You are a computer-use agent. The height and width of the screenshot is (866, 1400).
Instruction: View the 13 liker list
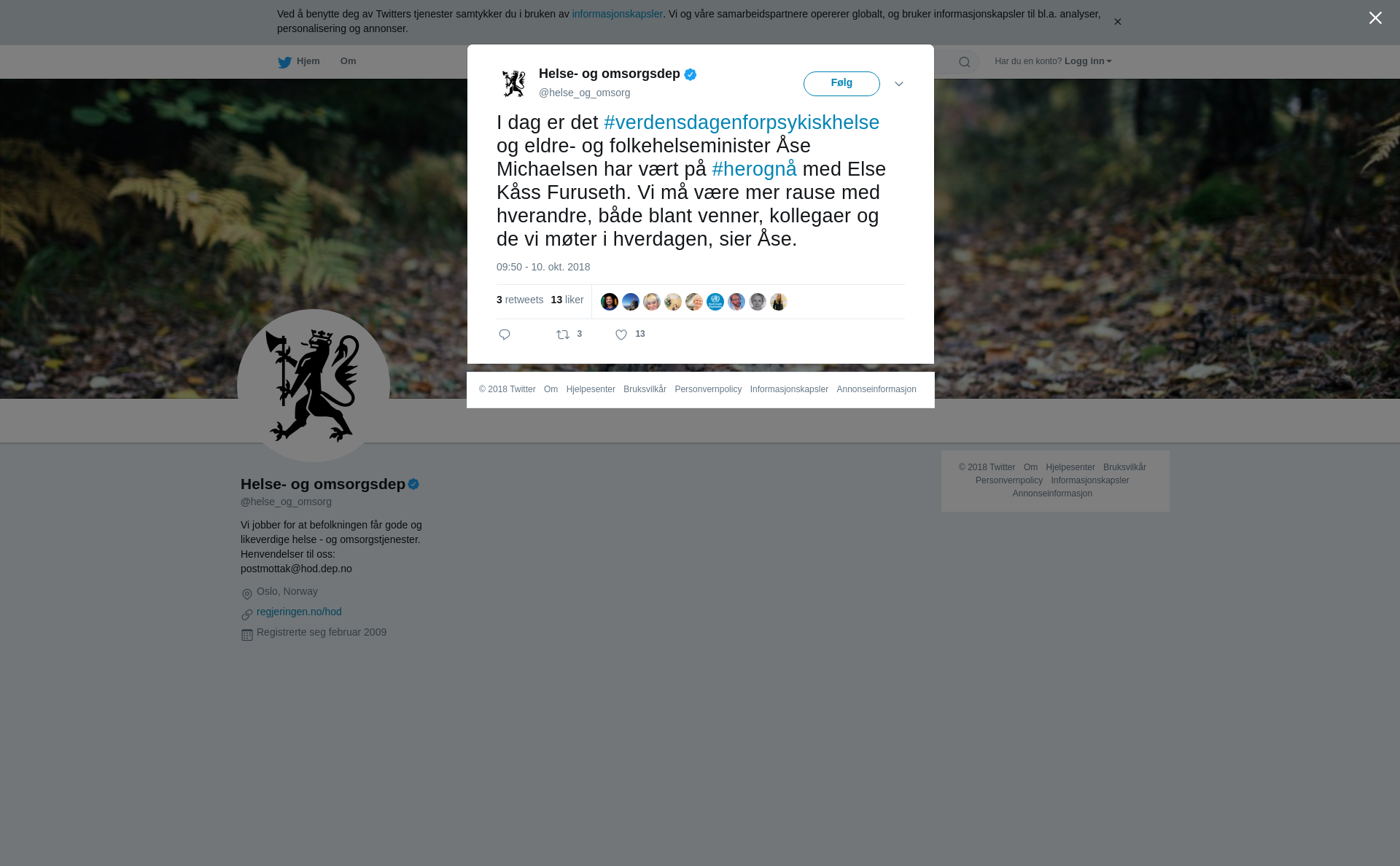567,300
